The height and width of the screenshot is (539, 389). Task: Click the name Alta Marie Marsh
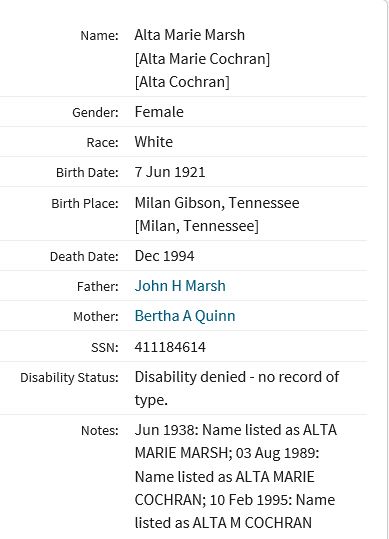tap(190, 35)
